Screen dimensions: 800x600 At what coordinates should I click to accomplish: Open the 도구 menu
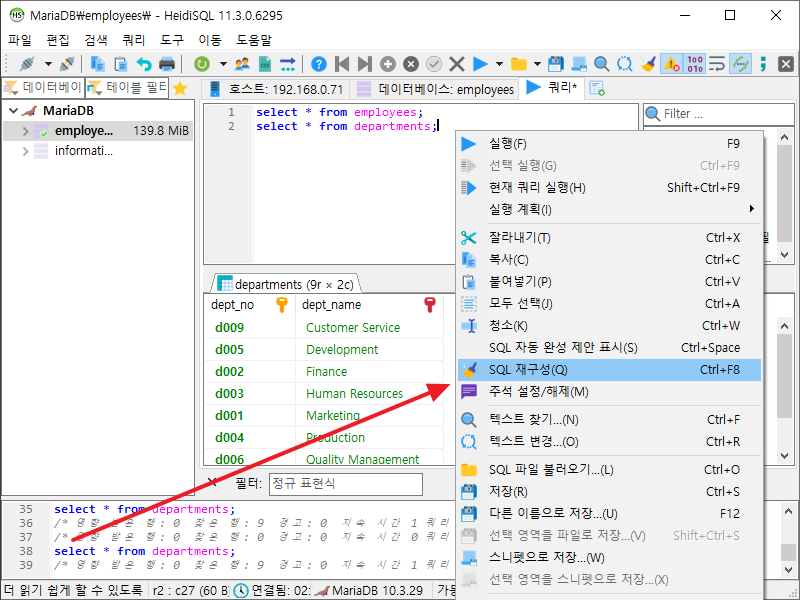(x=171, y=40)
